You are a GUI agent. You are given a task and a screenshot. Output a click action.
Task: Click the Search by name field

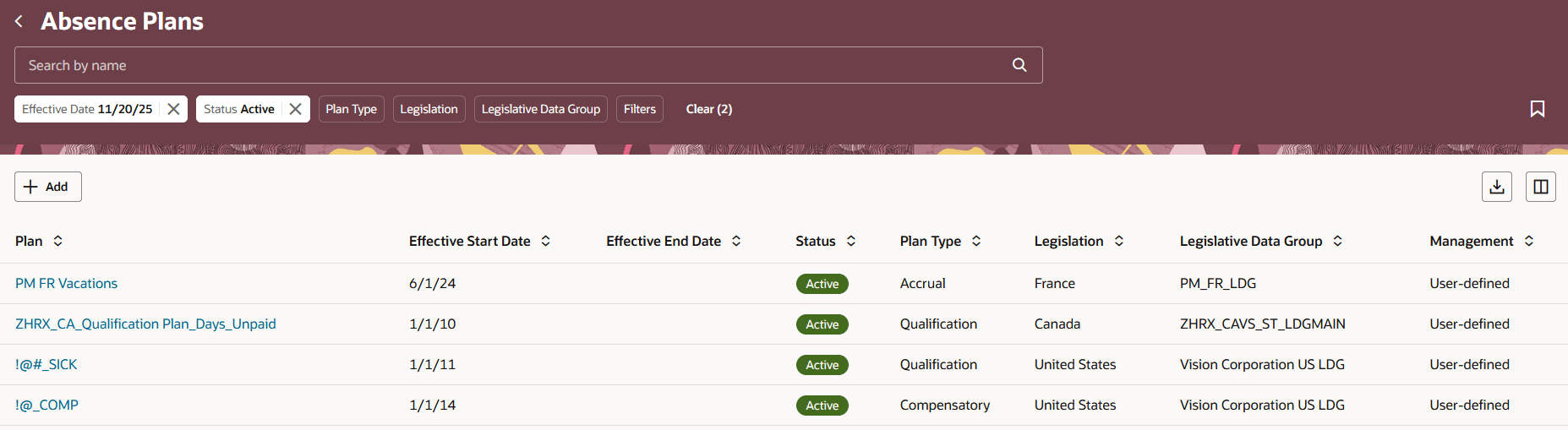tap(507, 65)
